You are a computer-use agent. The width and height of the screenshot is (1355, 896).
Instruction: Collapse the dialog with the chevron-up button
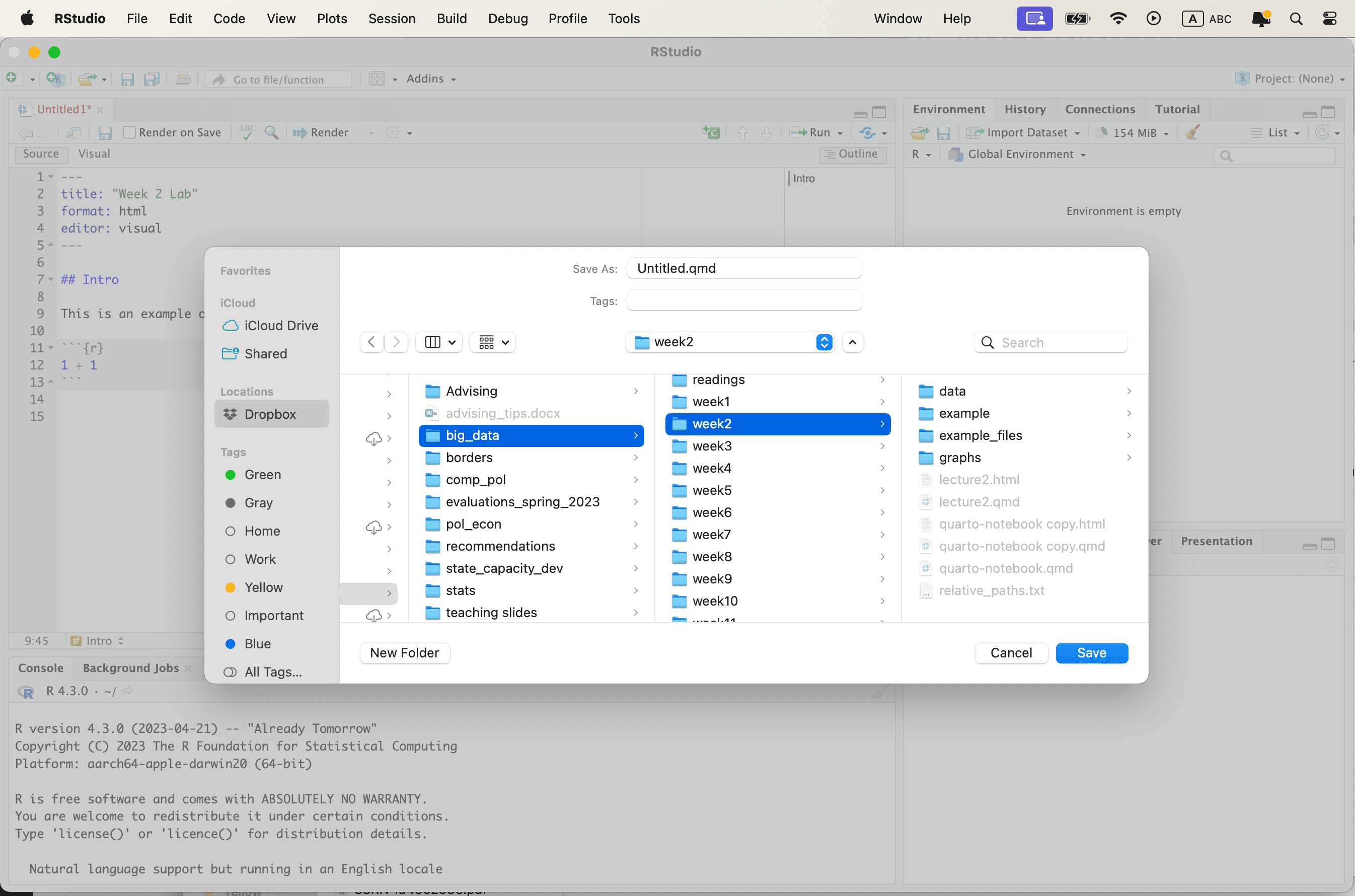click(852, 342)
